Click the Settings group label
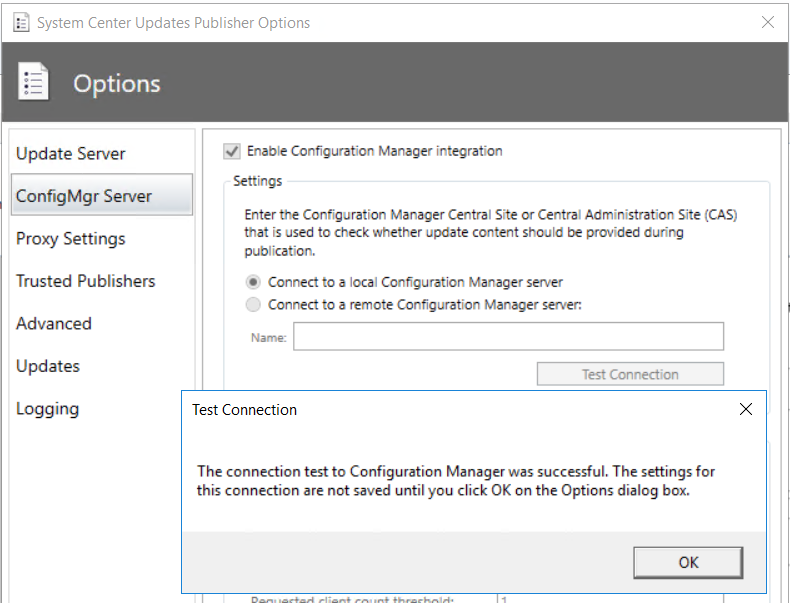 tap(257, 181)
